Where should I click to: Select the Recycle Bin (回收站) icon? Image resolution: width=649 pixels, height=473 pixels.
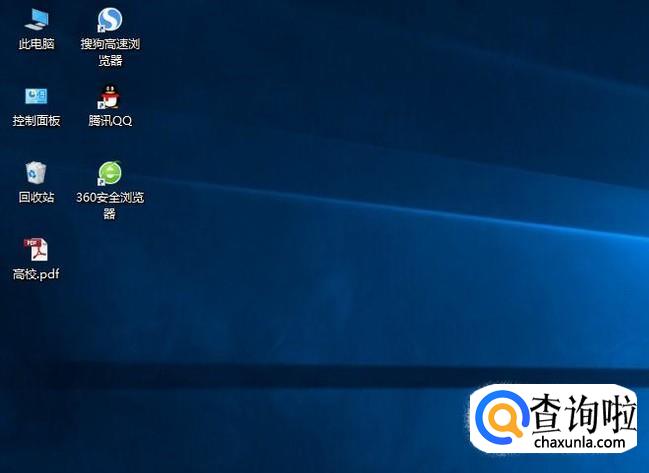[x=36, y=173]
